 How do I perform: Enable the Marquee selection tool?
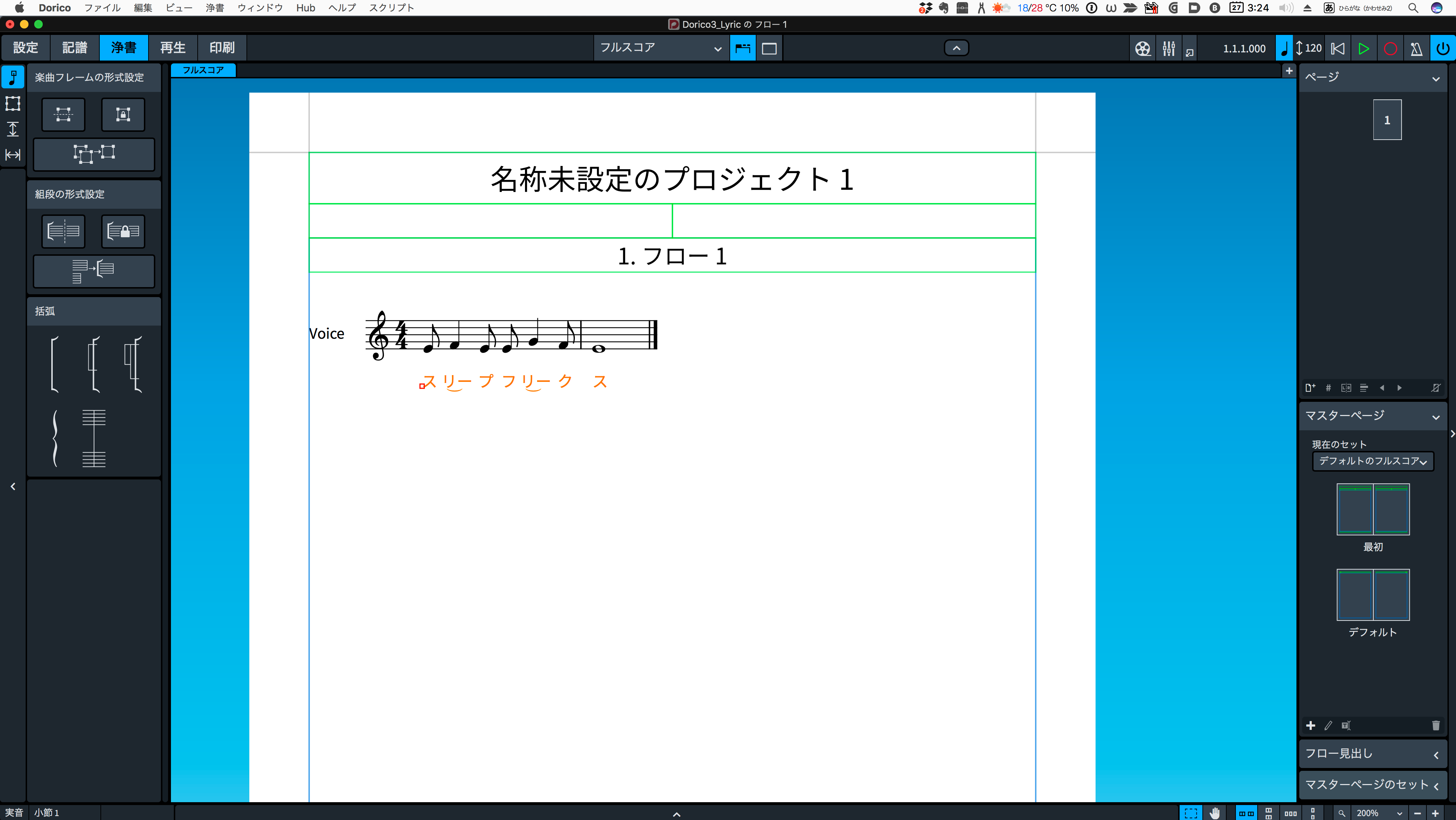(1191, 813)
